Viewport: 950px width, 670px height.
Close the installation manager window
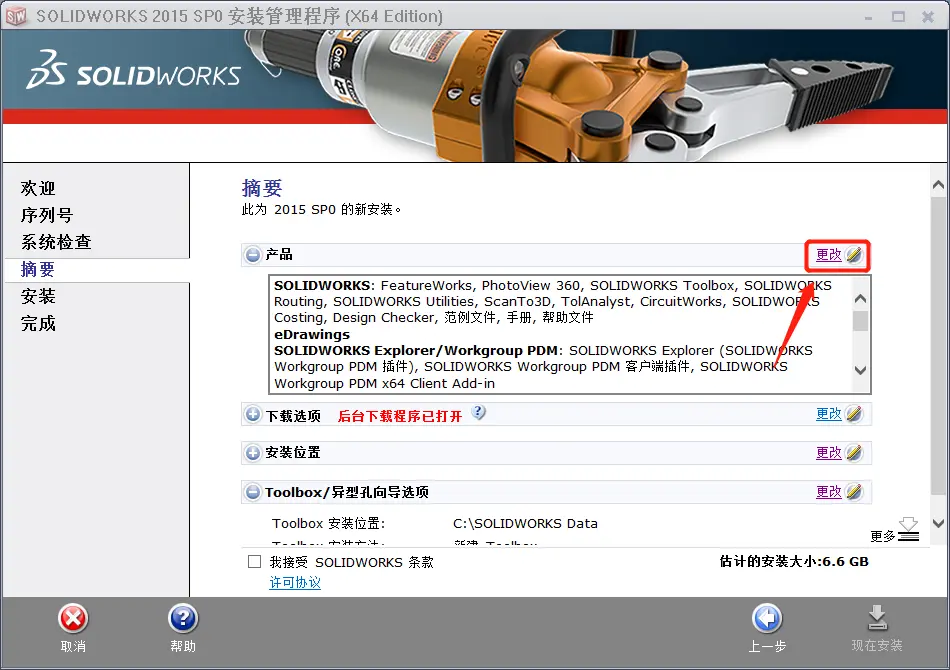[928, 17]
